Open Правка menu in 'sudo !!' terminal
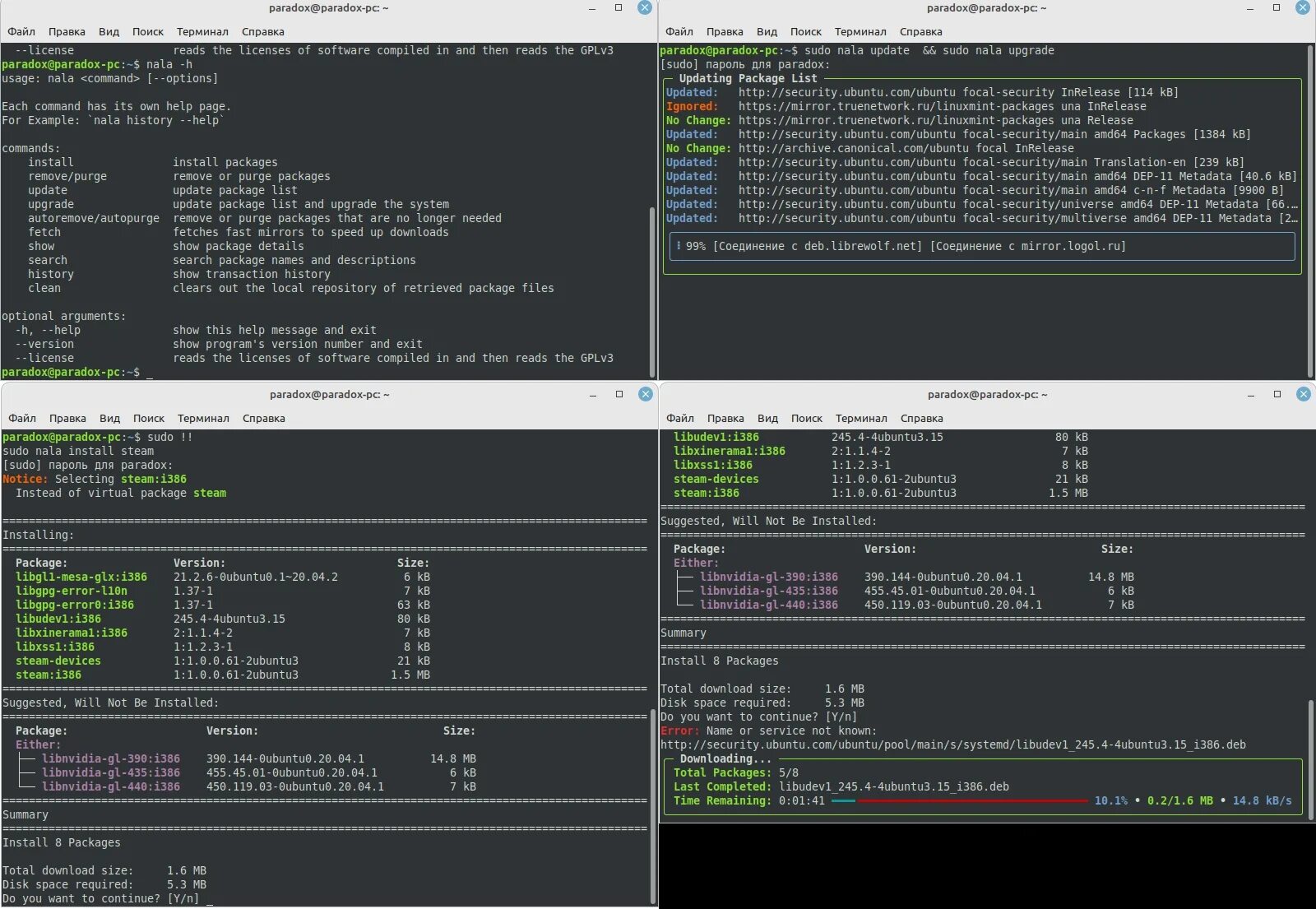Viewport: 1316px width, 909px height. coord(67,418)
